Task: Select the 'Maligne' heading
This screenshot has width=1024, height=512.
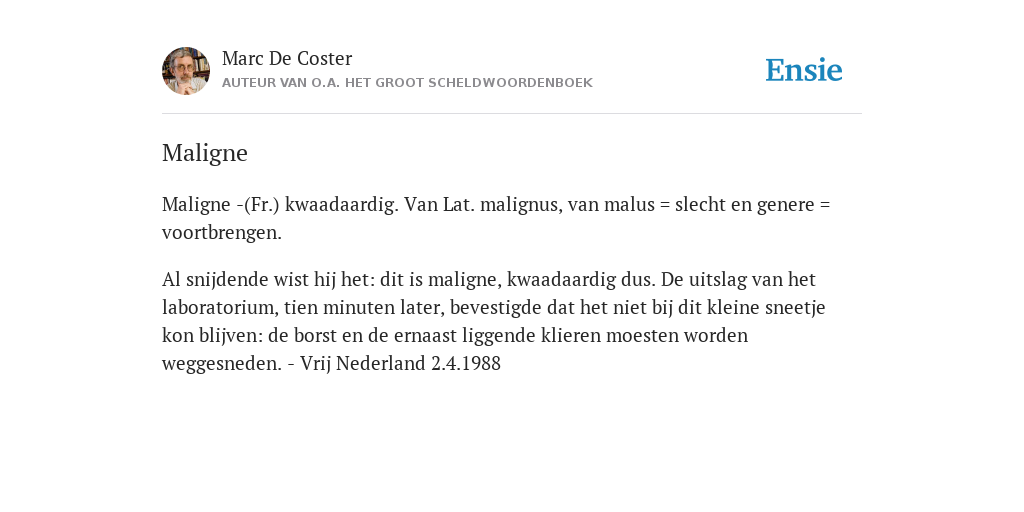Action: [x=204, y=153]
